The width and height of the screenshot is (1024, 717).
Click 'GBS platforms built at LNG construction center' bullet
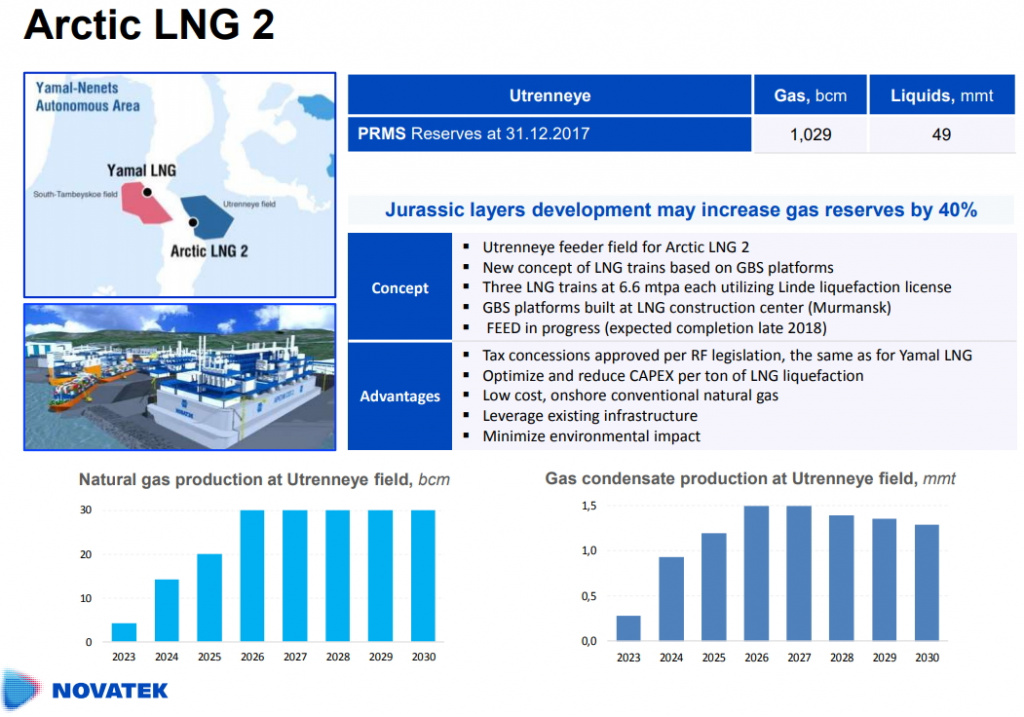click(686, 307)
